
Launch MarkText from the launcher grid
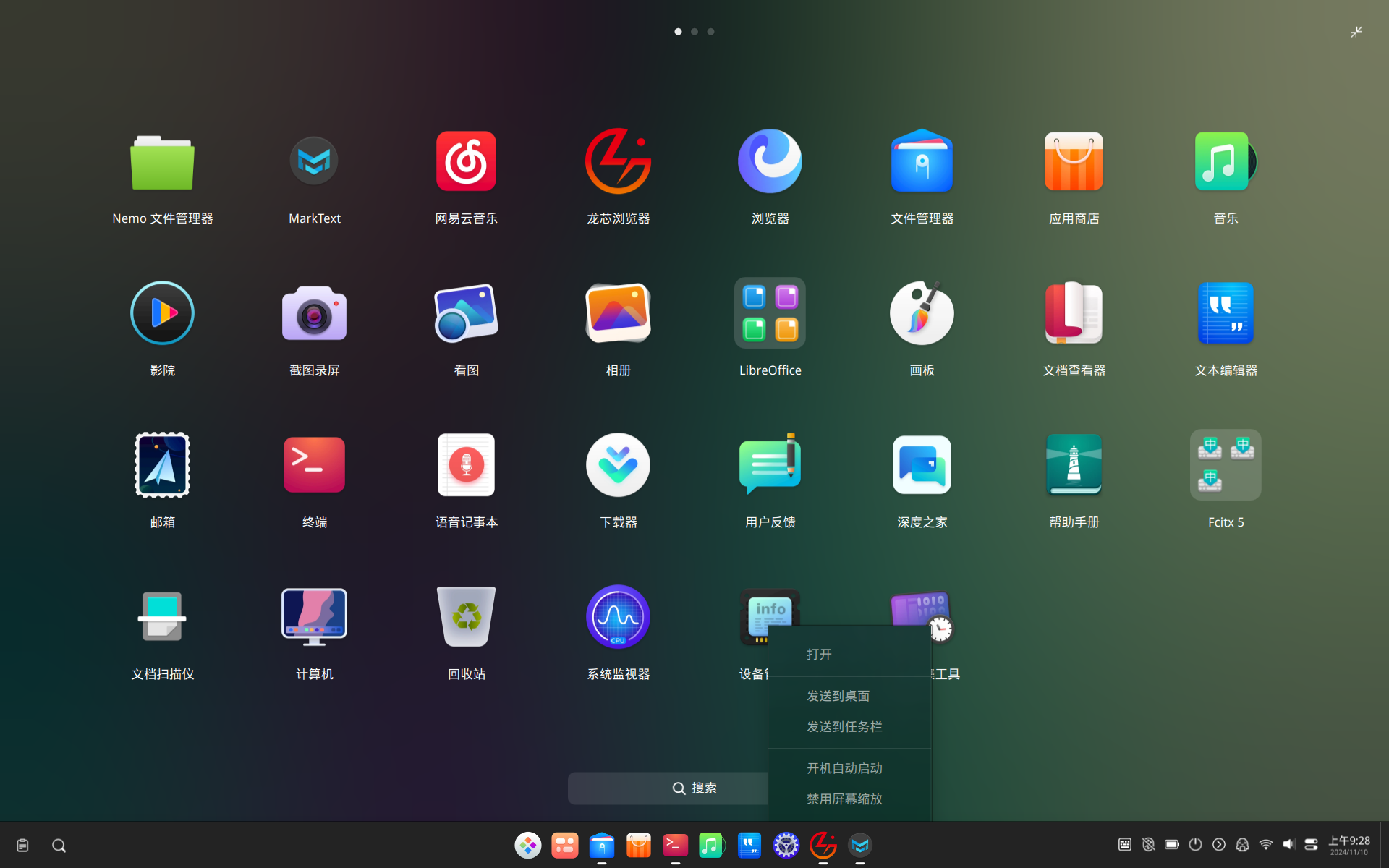point(314,162)
